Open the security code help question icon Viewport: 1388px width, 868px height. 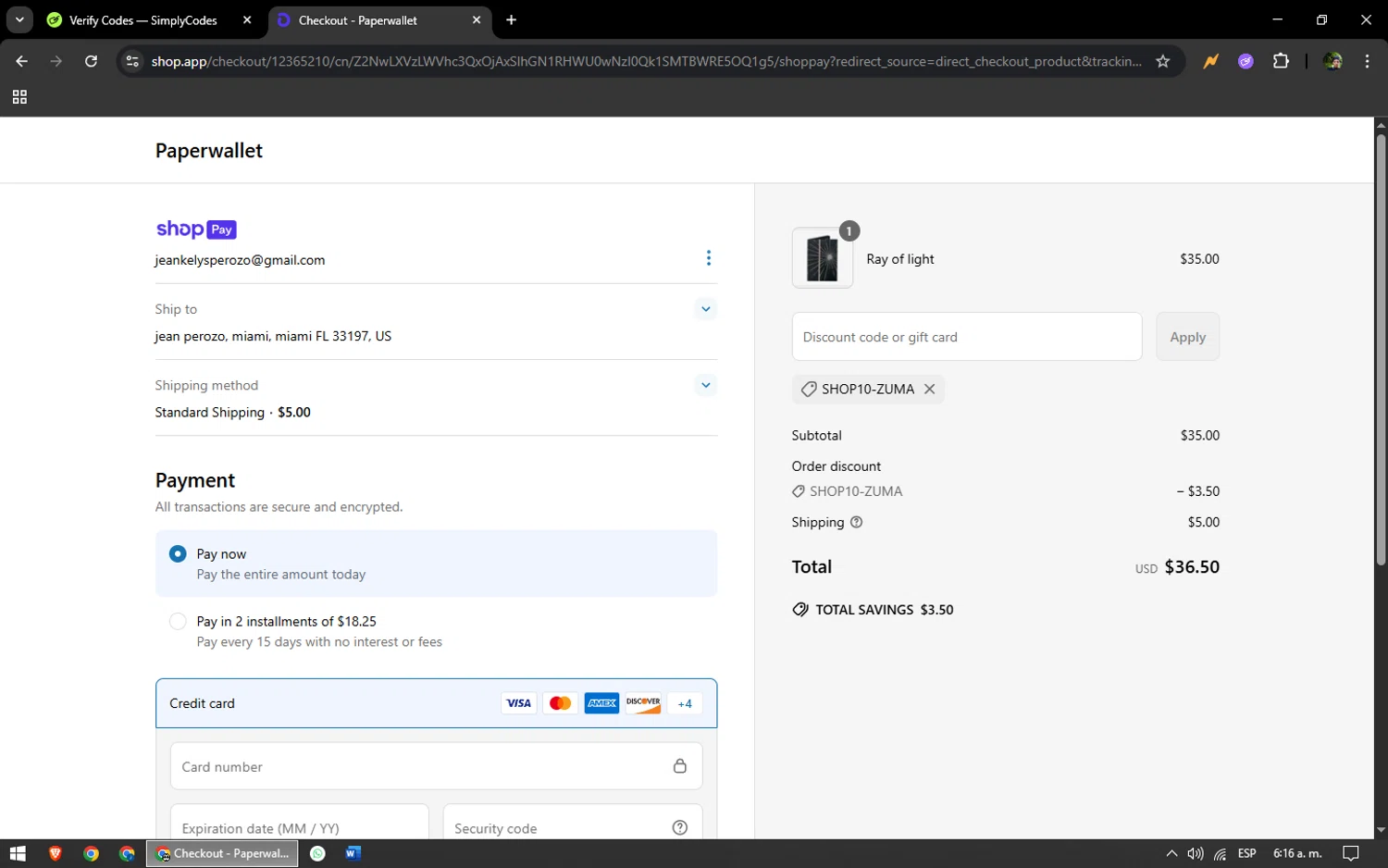(x=680, y=827)
